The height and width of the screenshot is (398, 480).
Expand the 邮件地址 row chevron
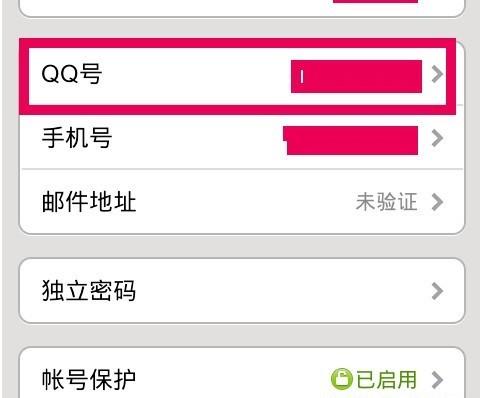coord(437,202)
